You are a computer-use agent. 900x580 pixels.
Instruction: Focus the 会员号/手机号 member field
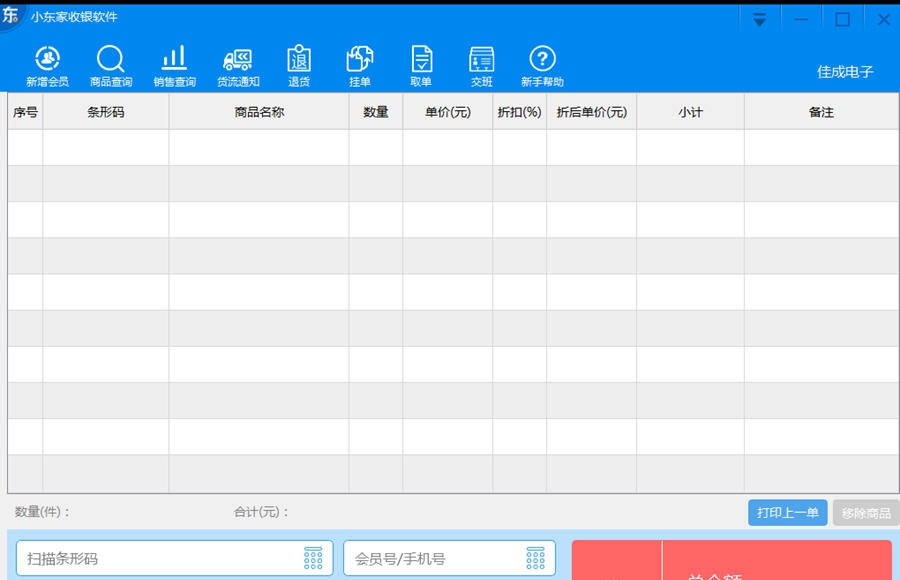420,558
